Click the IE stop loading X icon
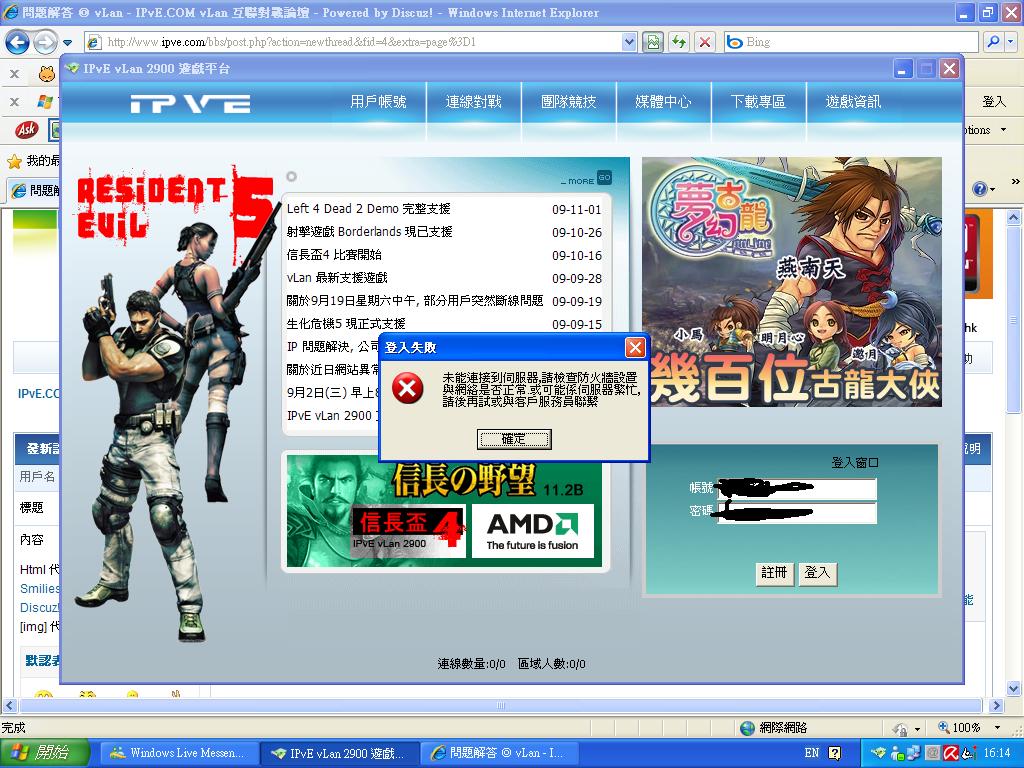Image resolution: width=1024 pixels, height=768 pixels. [705, 42]
